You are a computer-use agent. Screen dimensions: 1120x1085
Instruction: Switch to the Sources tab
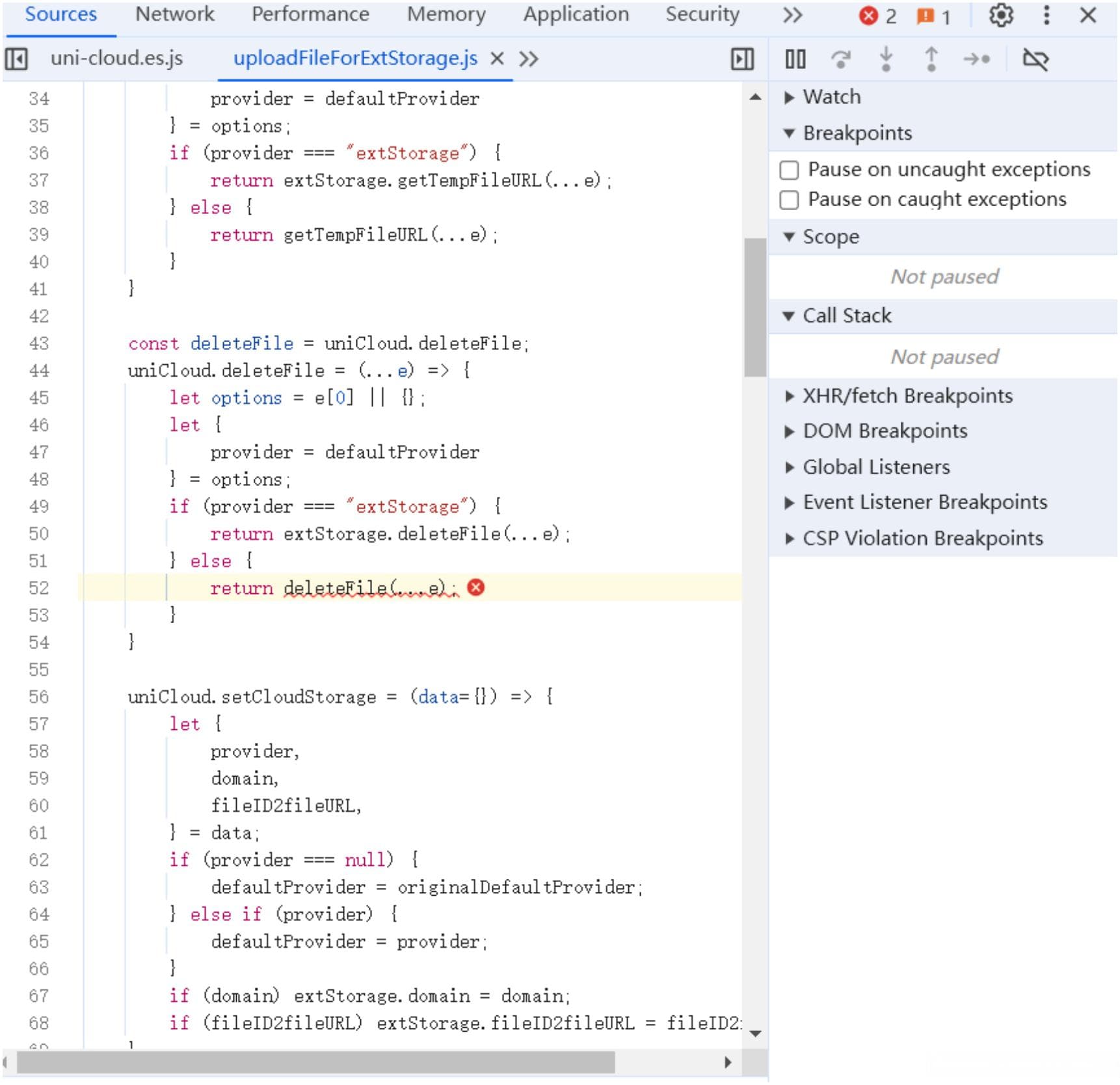pos(60,14)
